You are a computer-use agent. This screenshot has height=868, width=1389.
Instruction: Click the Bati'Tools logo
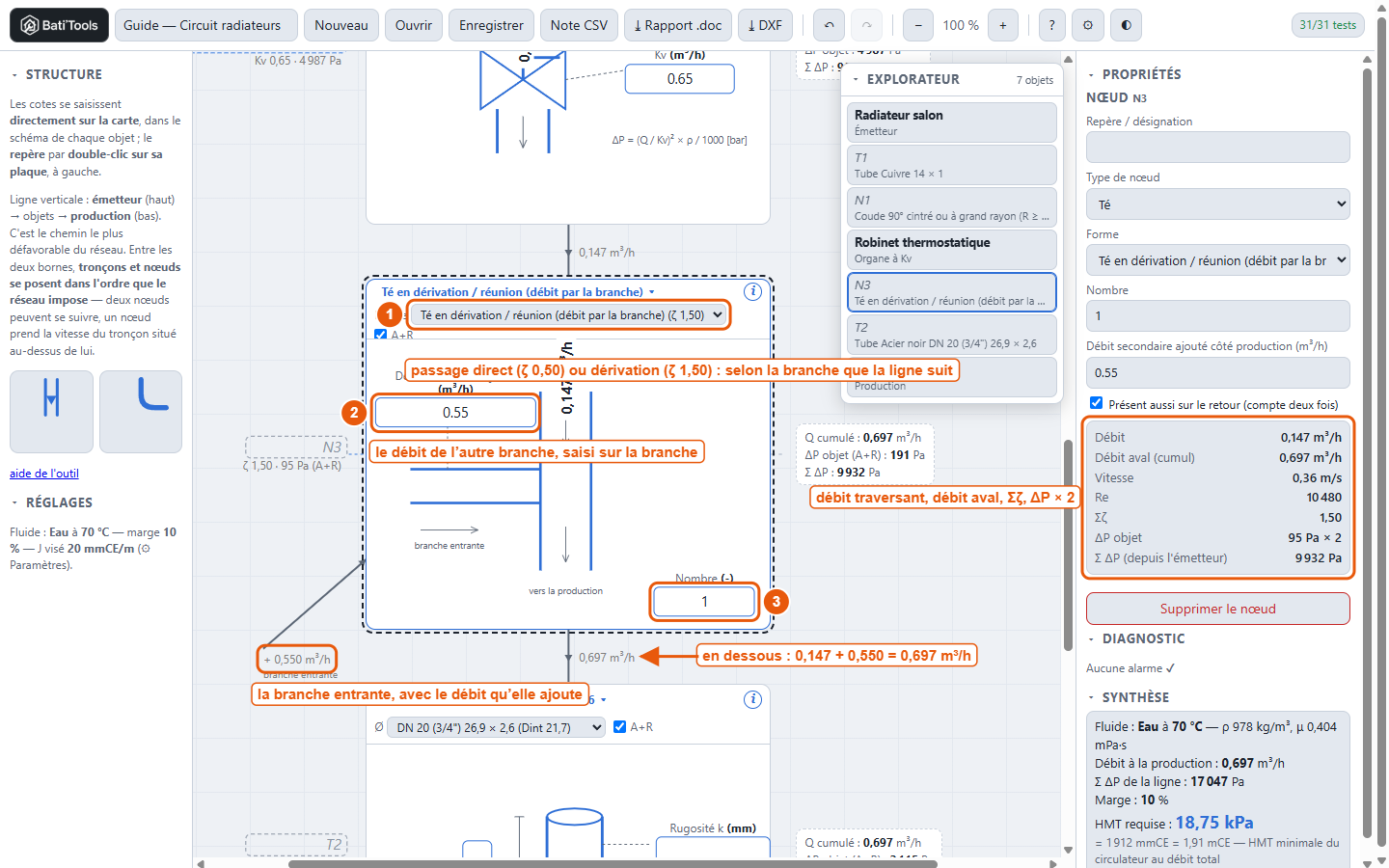pos(59,25)
